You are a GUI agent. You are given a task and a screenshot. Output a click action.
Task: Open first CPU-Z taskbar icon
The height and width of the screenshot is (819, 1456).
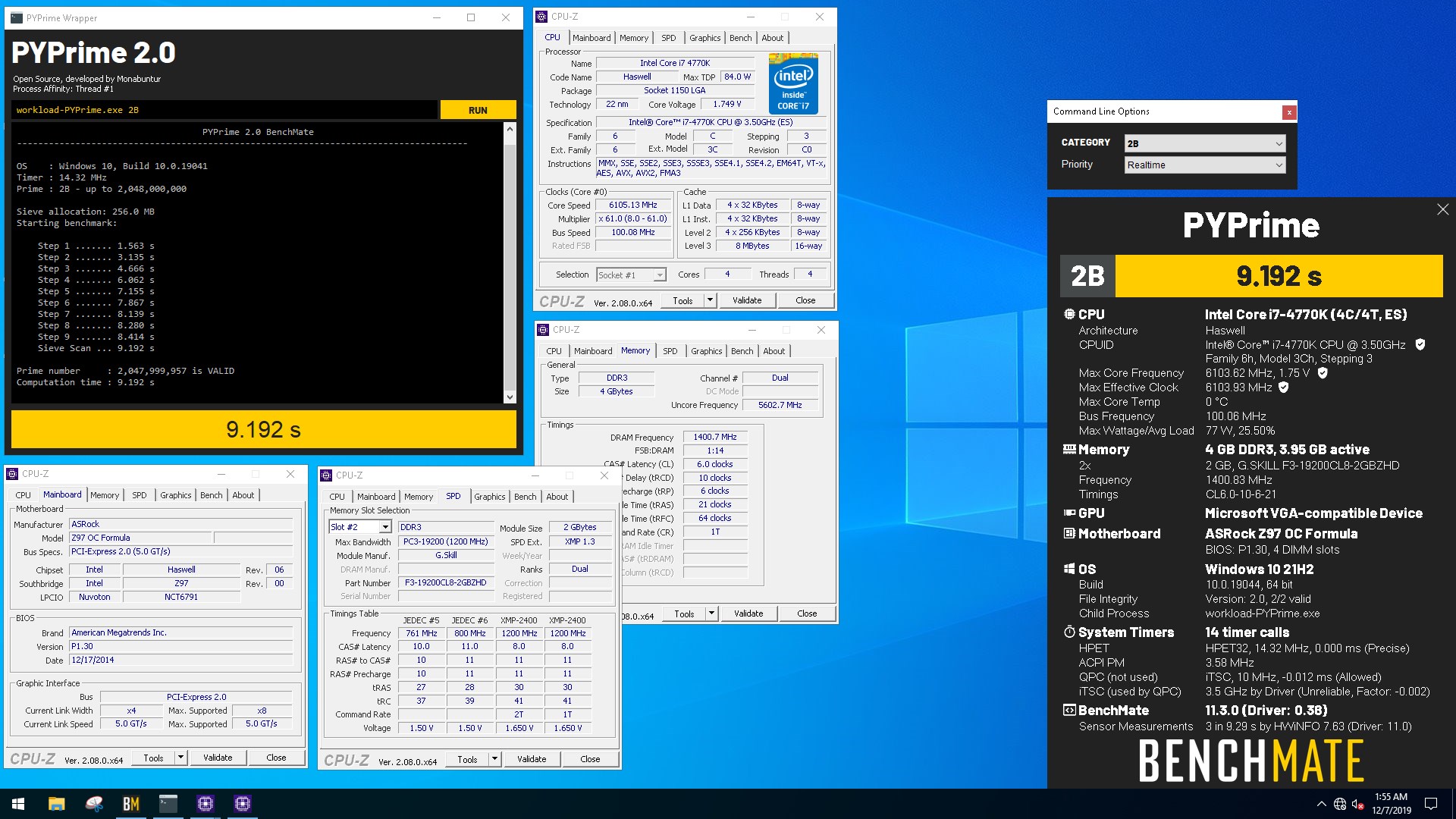tap(205, 804)
